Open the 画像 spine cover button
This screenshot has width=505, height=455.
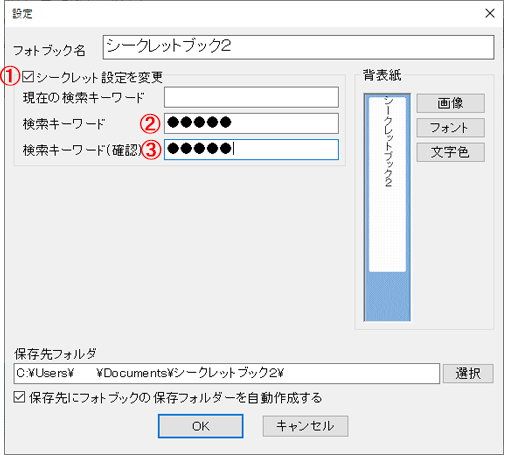tap(450, 103)
